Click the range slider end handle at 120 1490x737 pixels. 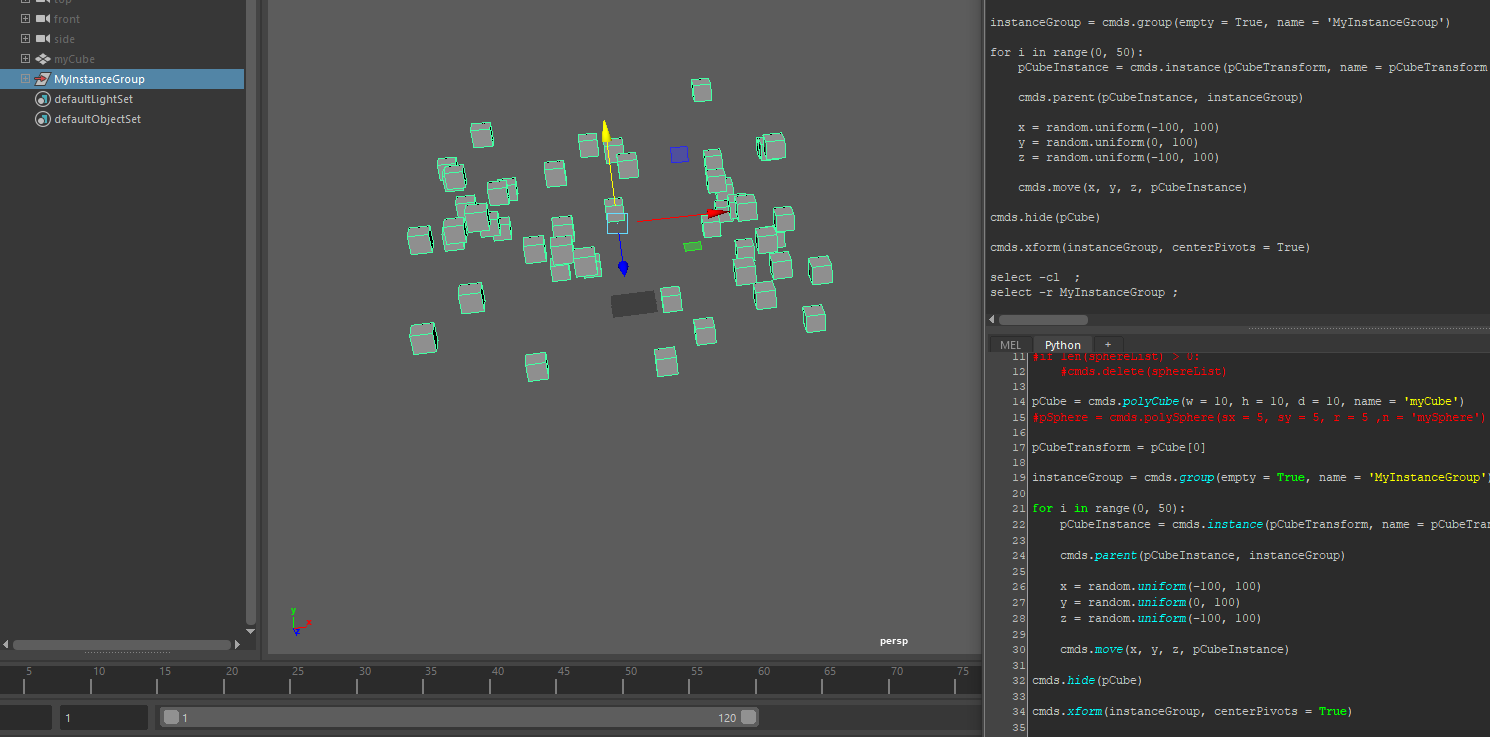747,717
